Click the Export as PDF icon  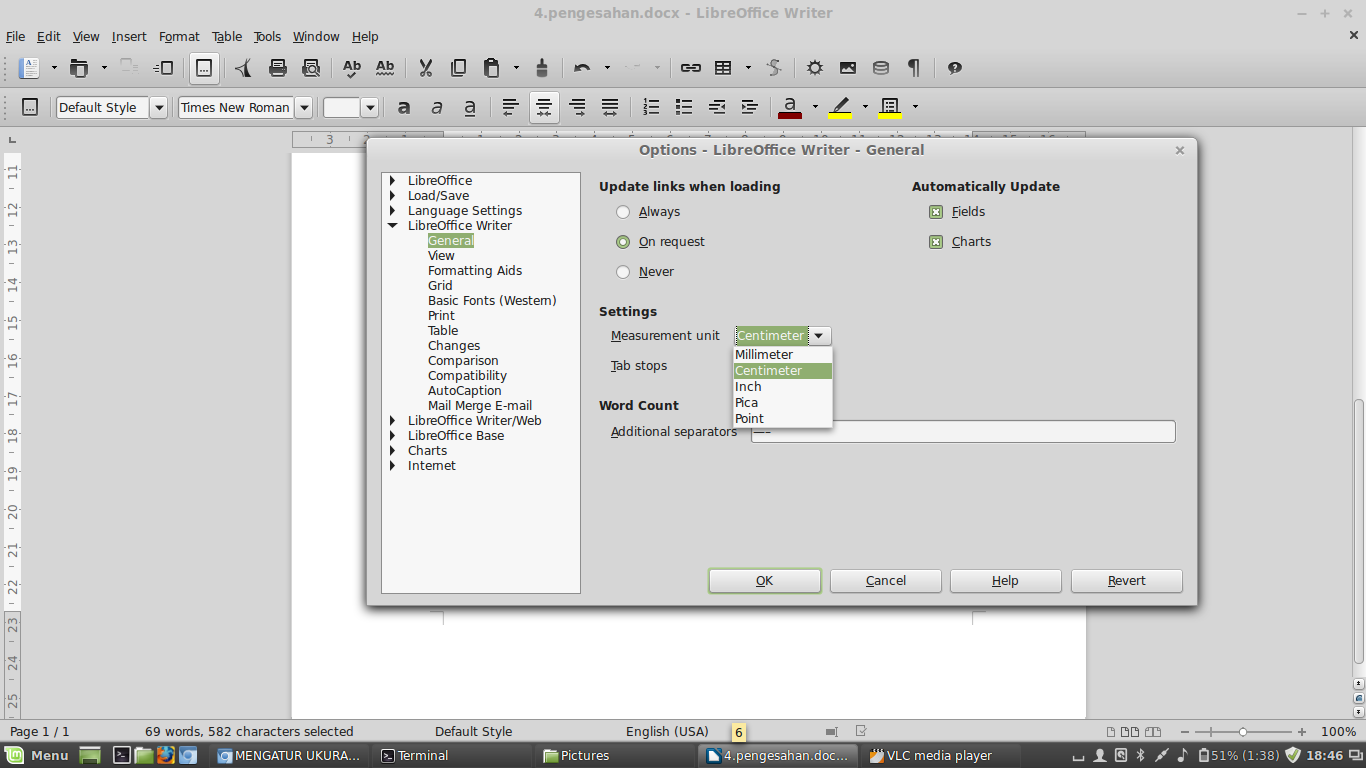coord(245,68)
